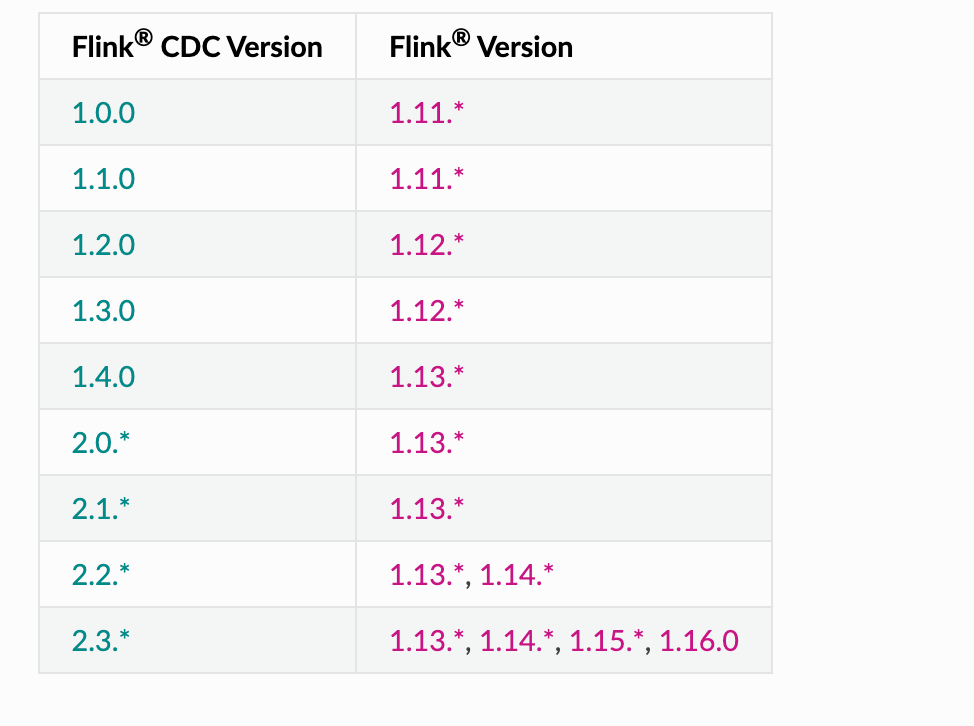Viewport: 974px width, 726px height.
Task: Click the 1.3.0 CDC version link
Action: (x=103, y=311)
